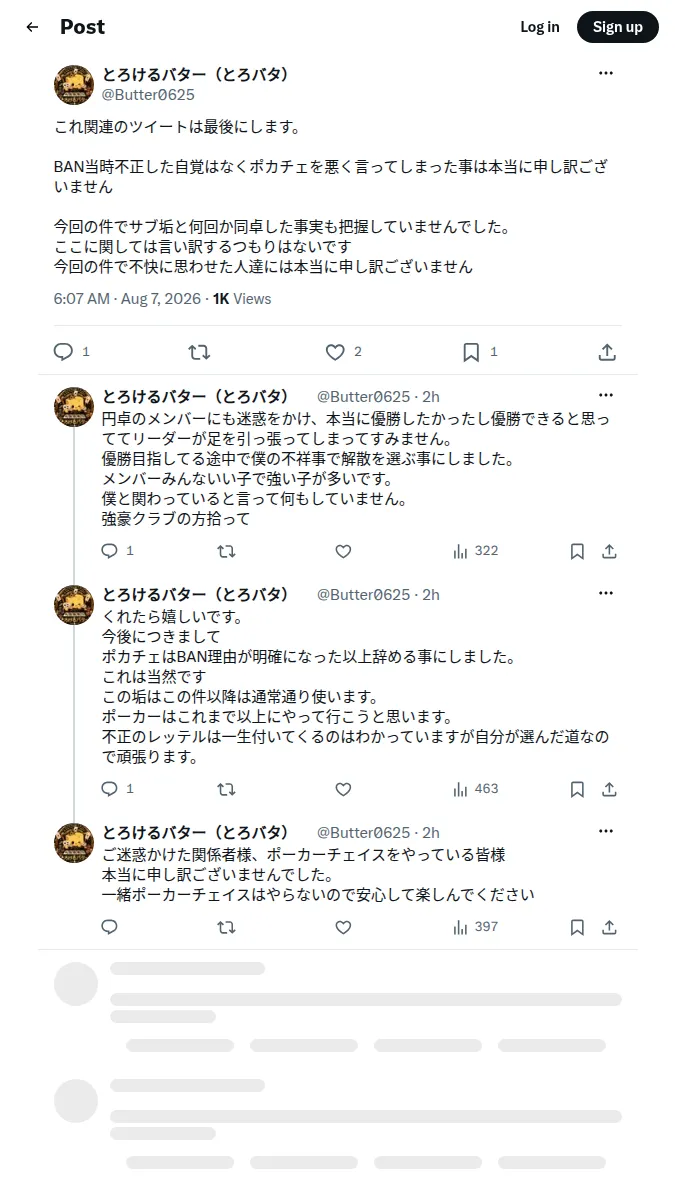Screen dimensions: 675x1184
Task: Reply to the main post via comment icon
Action: [63, 352]
